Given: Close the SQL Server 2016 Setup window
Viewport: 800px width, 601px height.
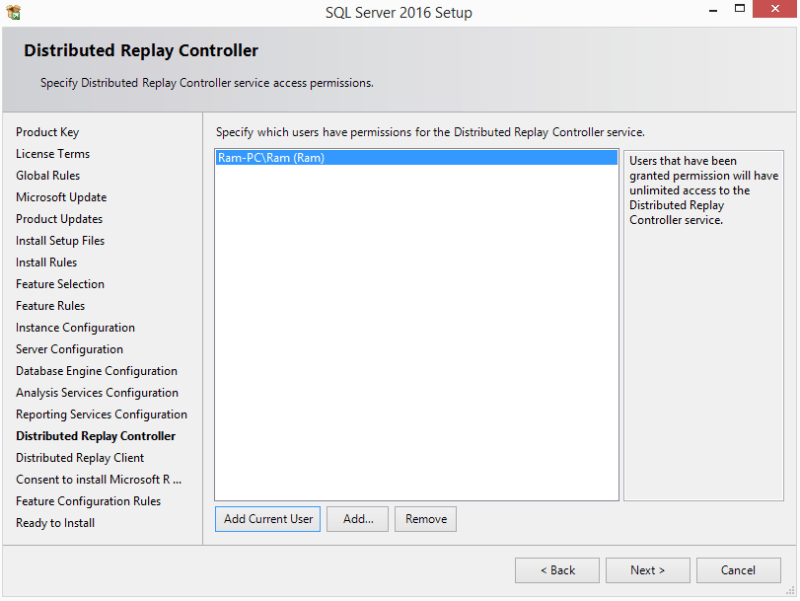Looking at the screenshot, I should click(x=774, y=9).
